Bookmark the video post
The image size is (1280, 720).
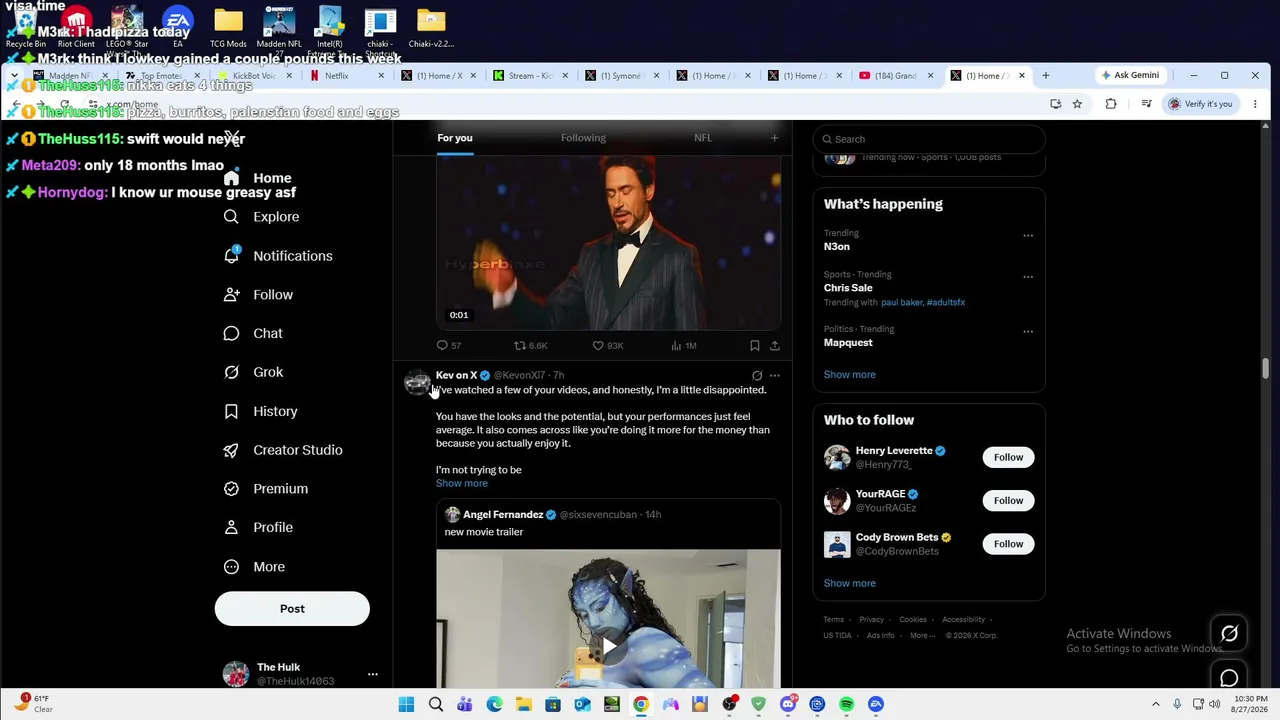pos(755,346)
